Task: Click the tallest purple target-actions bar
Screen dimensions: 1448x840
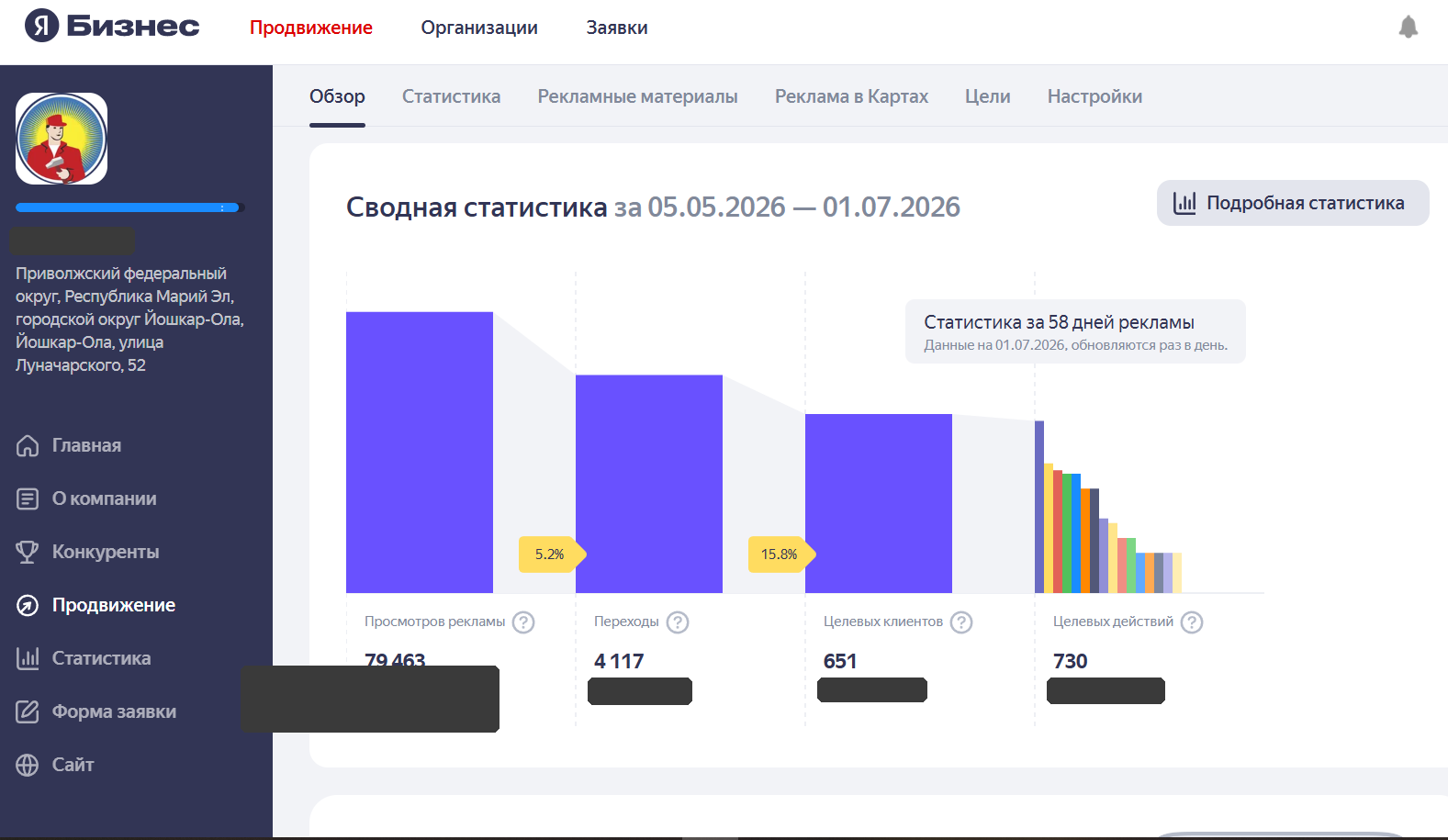Action: 1039,507
